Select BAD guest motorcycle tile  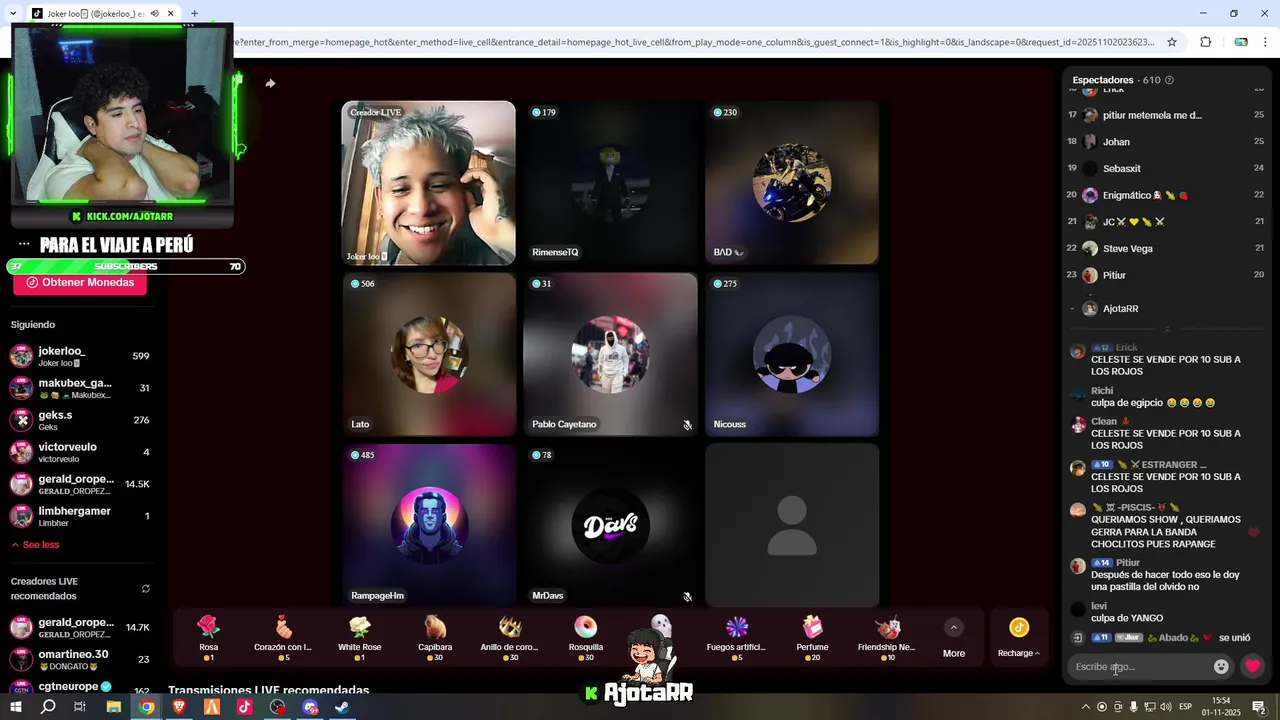click(792, 183)
